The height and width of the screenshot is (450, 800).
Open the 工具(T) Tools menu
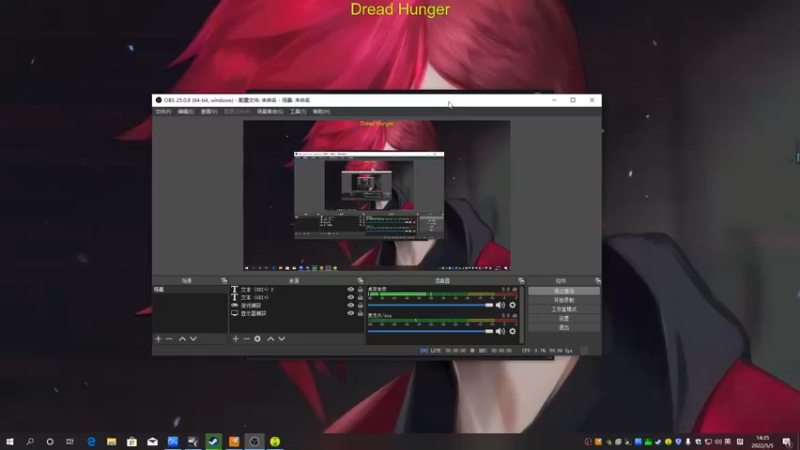pyautogui.click(x=298, y=111)
